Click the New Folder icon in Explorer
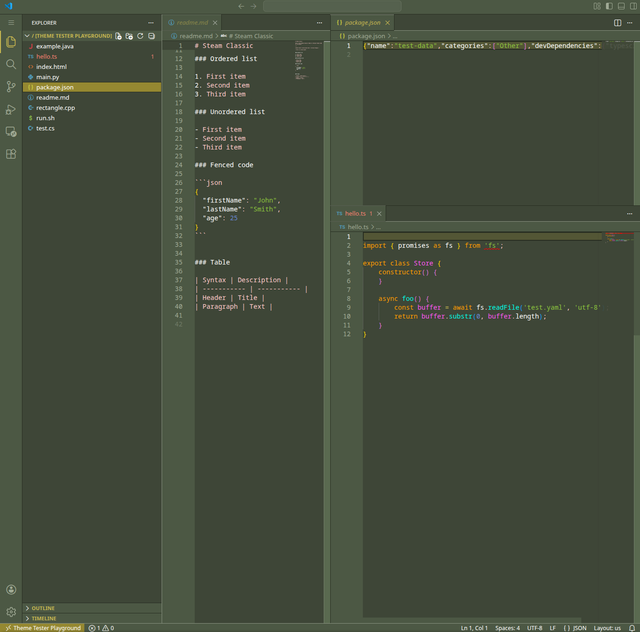 point(129,36)
